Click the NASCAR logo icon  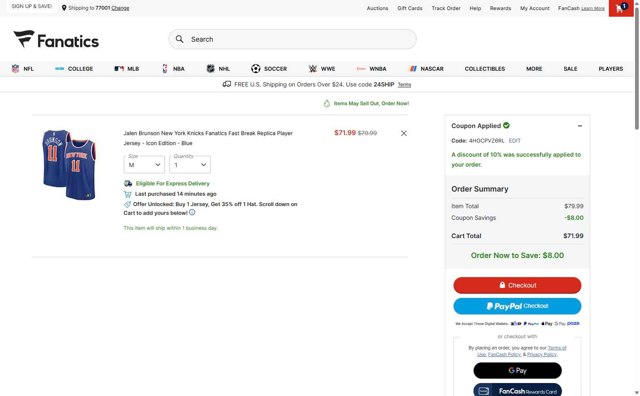click(413, 69)
